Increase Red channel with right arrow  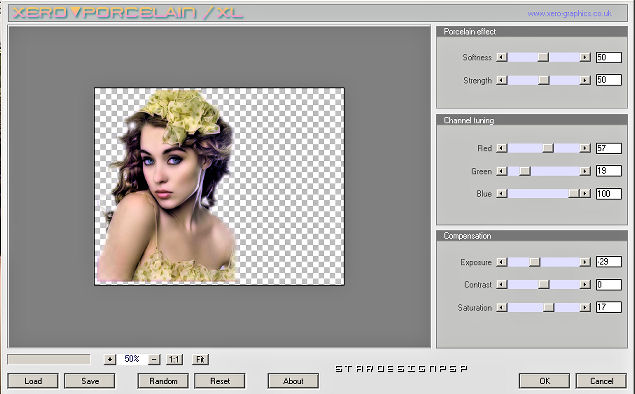(x=585, y=148)
